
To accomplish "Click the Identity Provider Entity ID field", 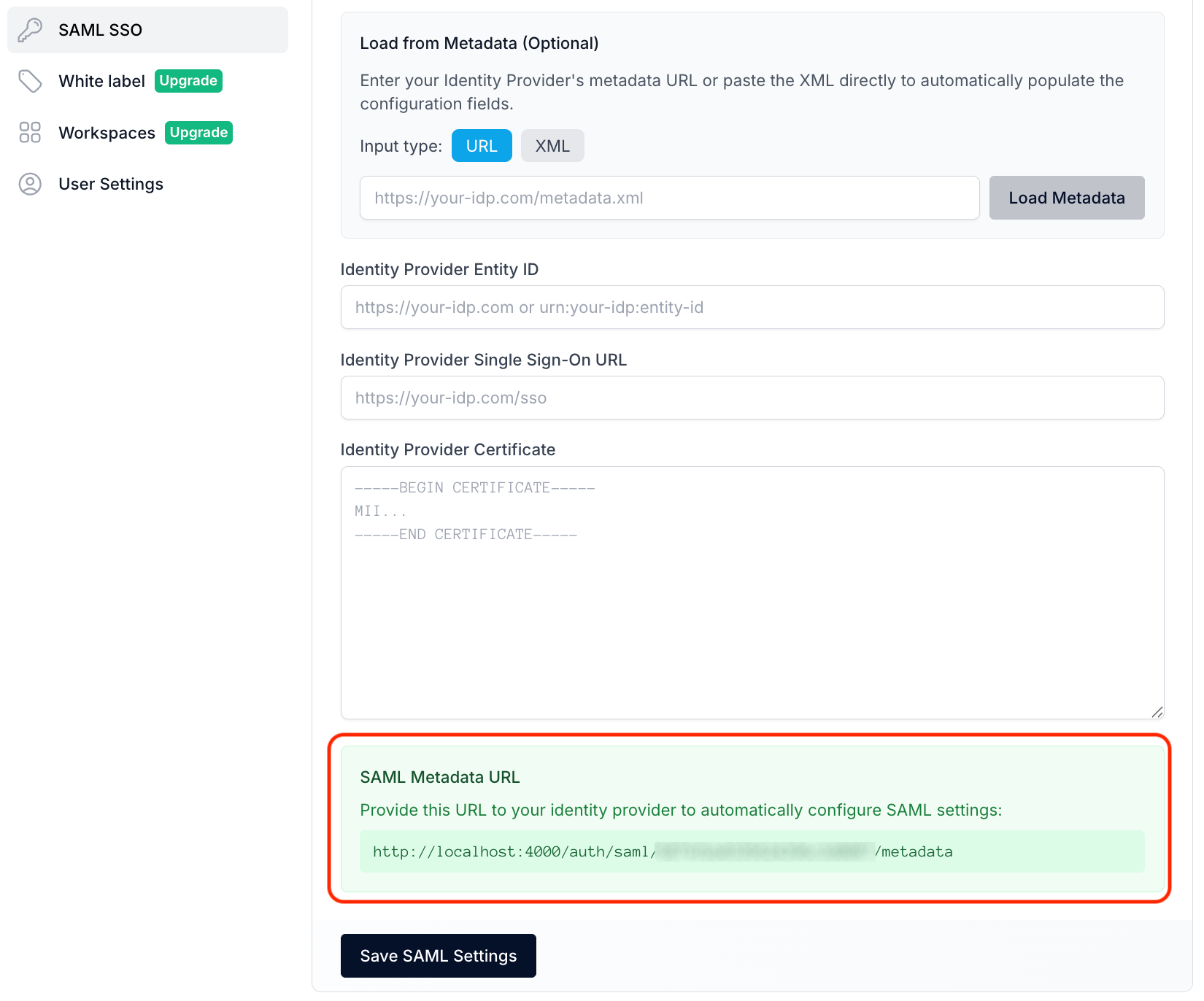I will [752, 307].
